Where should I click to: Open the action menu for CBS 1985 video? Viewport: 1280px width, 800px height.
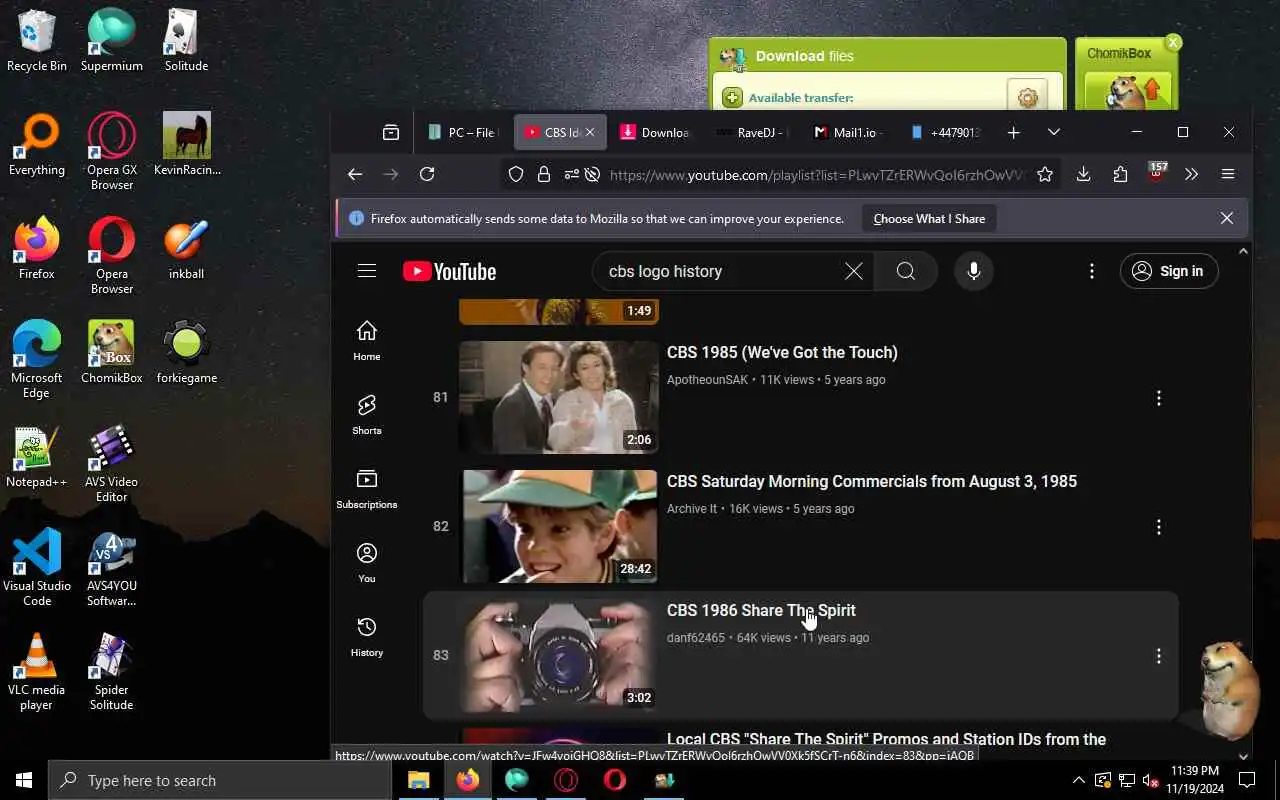1159,398
